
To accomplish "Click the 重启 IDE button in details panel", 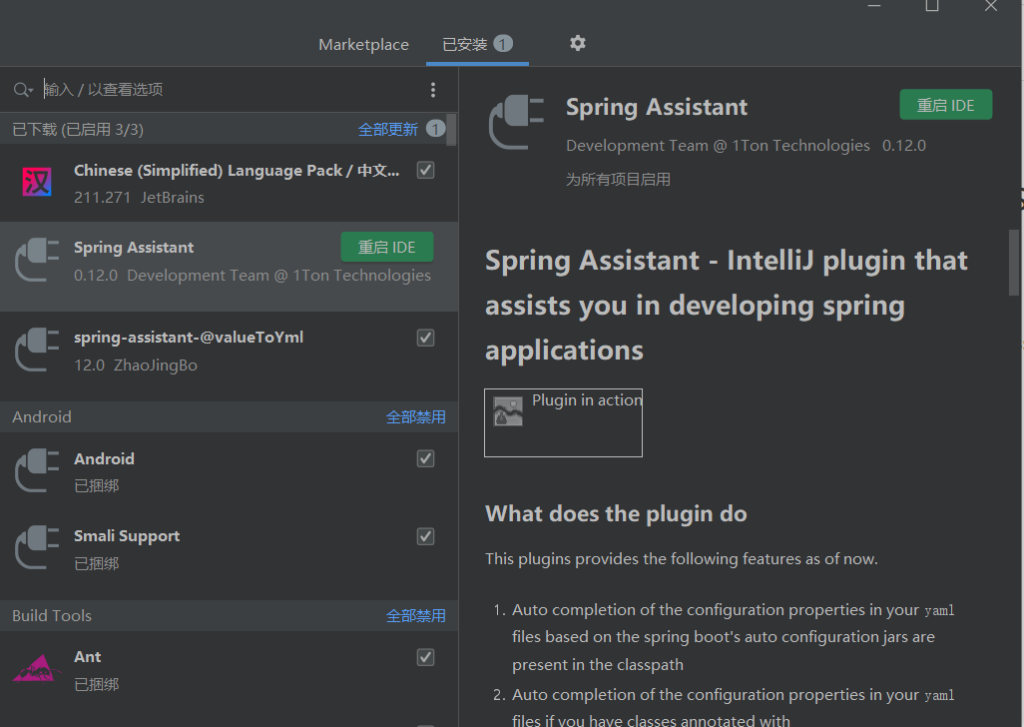I will (x=946, y=105).
